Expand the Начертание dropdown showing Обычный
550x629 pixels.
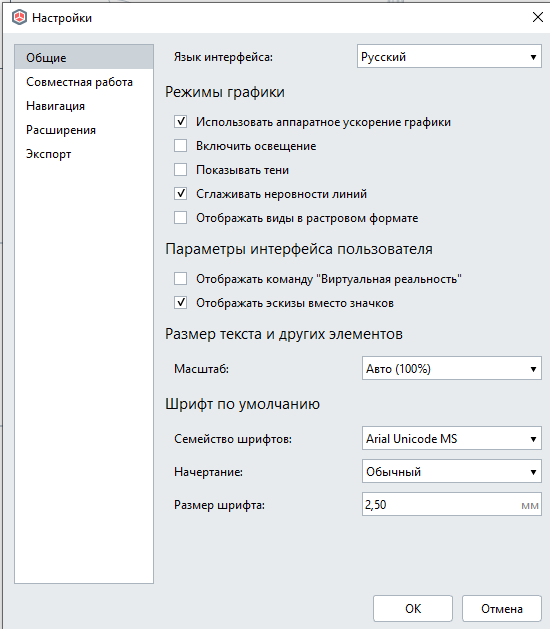[452, 471]
